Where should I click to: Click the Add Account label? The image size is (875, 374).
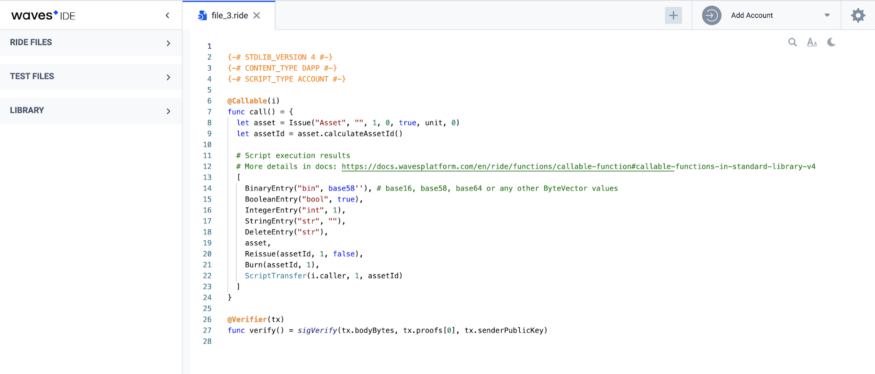(752, 16)
